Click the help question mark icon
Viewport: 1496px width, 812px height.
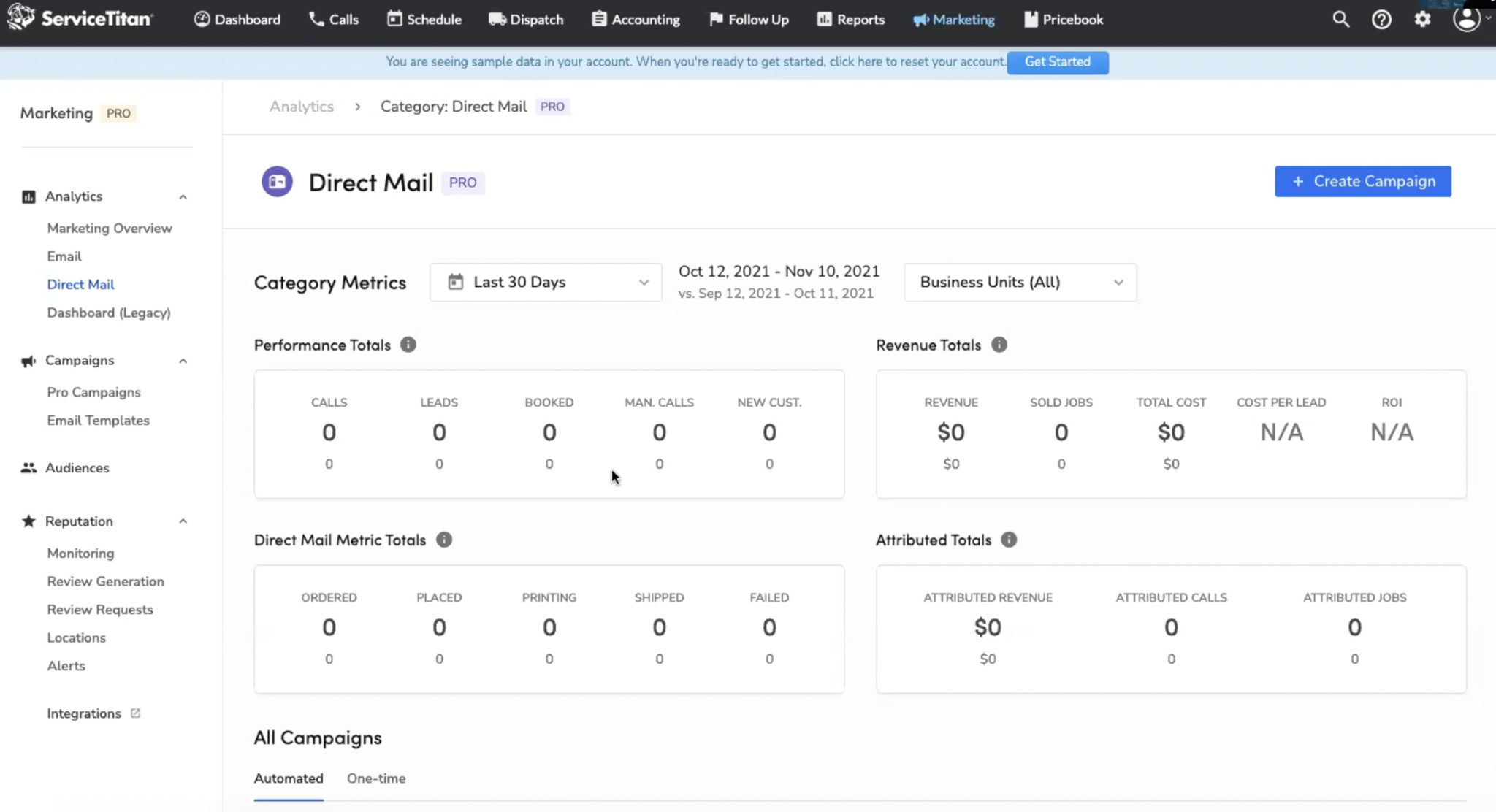point(1381,19)
